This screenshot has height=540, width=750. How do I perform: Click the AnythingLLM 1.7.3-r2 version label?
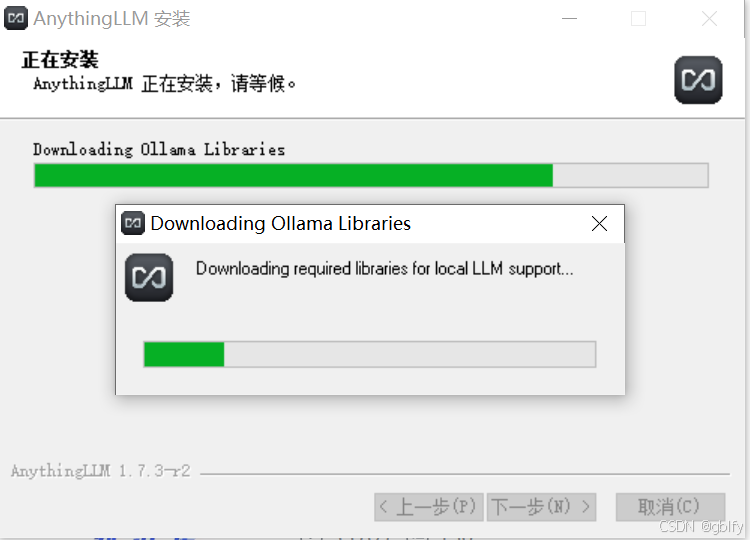click(100, 471)
